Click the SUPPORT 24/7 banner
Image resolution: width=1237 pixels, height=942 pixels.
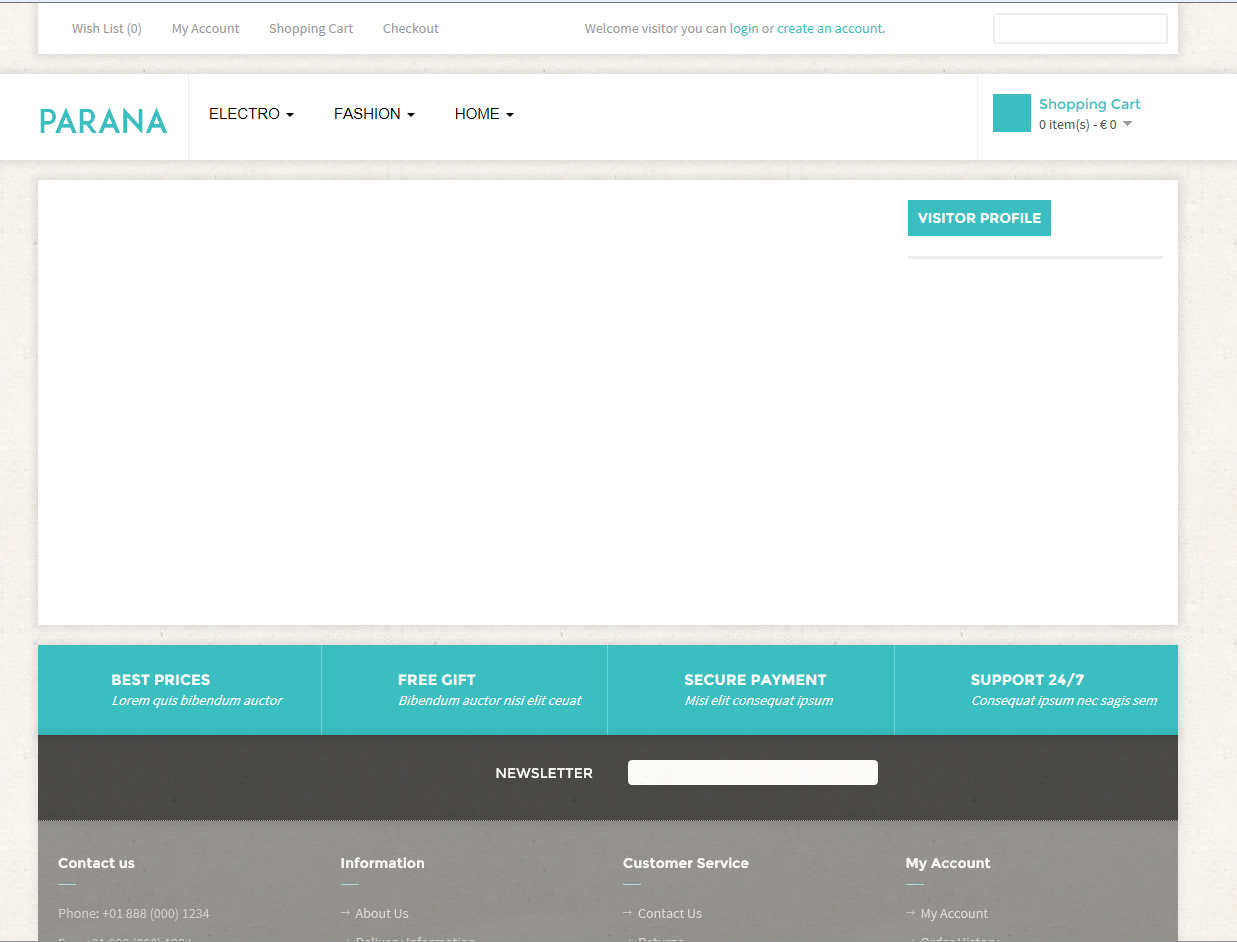[x=1036, y=689]
